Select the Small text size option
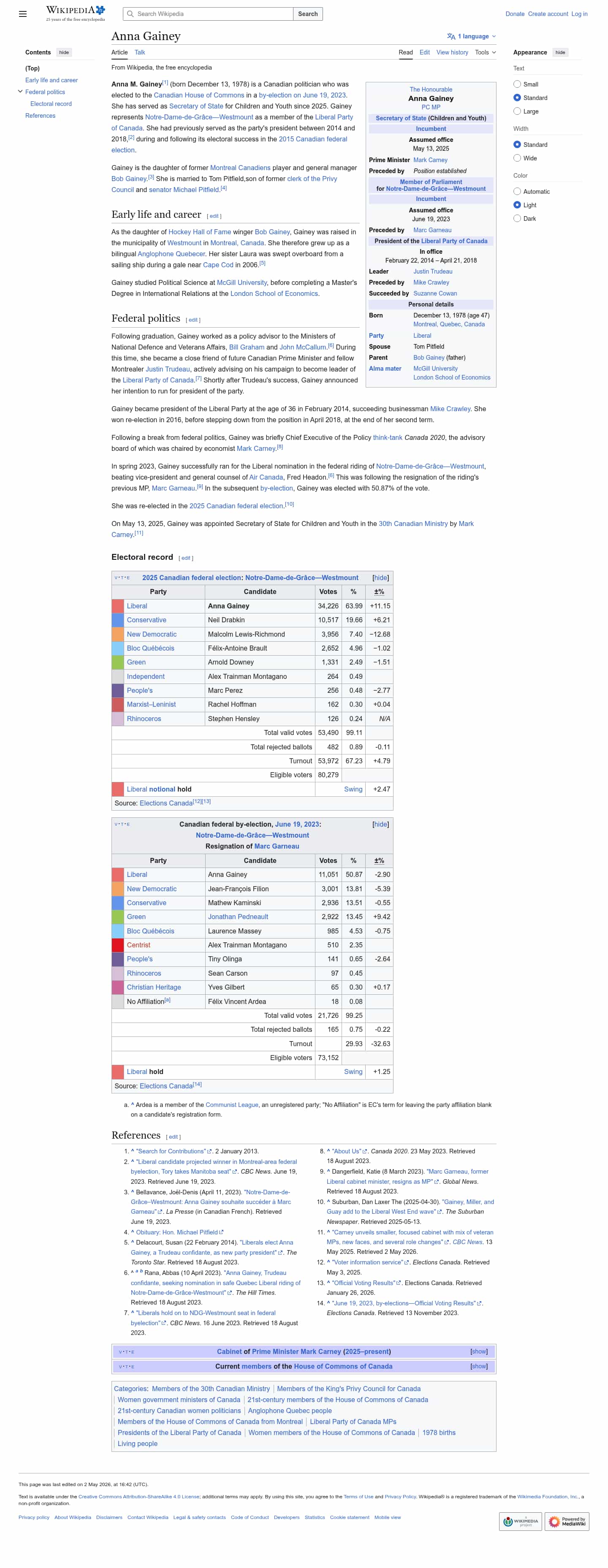The image size is (608, 1568). coord(517,84)
